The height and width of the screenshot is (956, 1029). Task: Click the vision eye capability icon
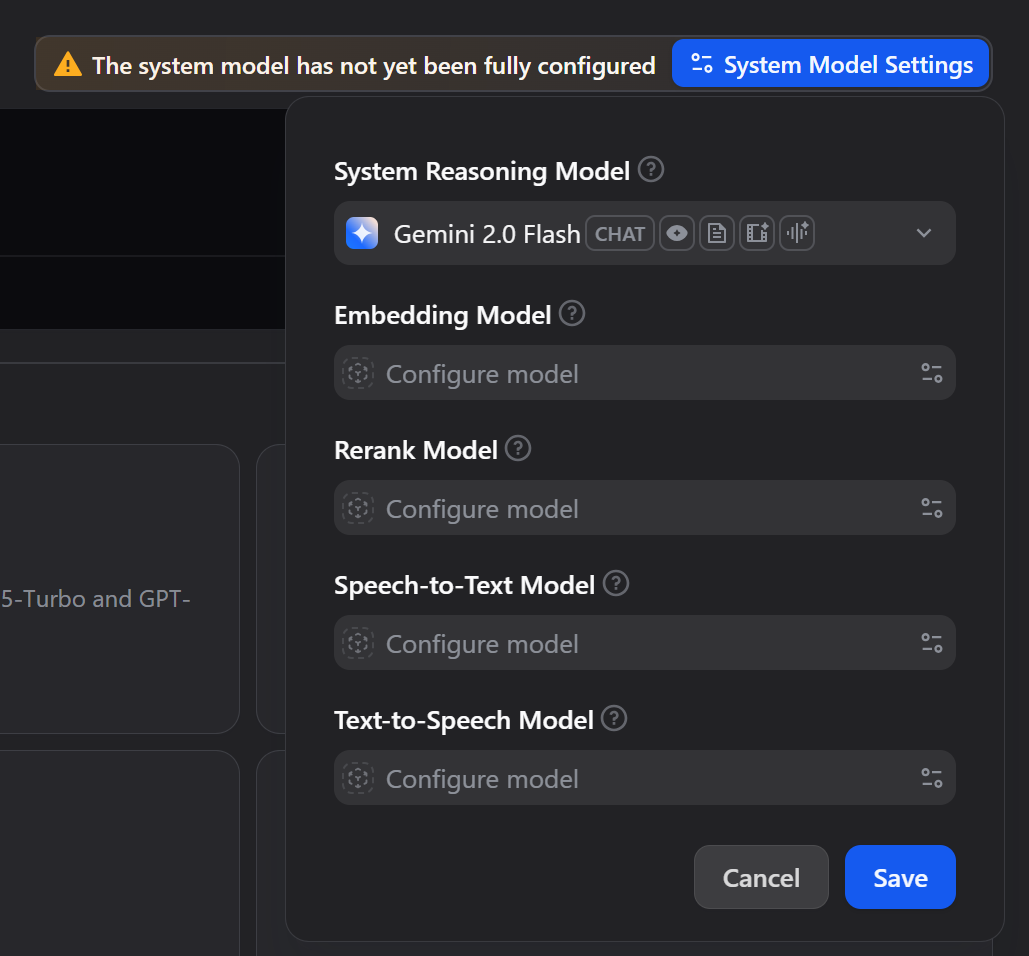point(677,233)
